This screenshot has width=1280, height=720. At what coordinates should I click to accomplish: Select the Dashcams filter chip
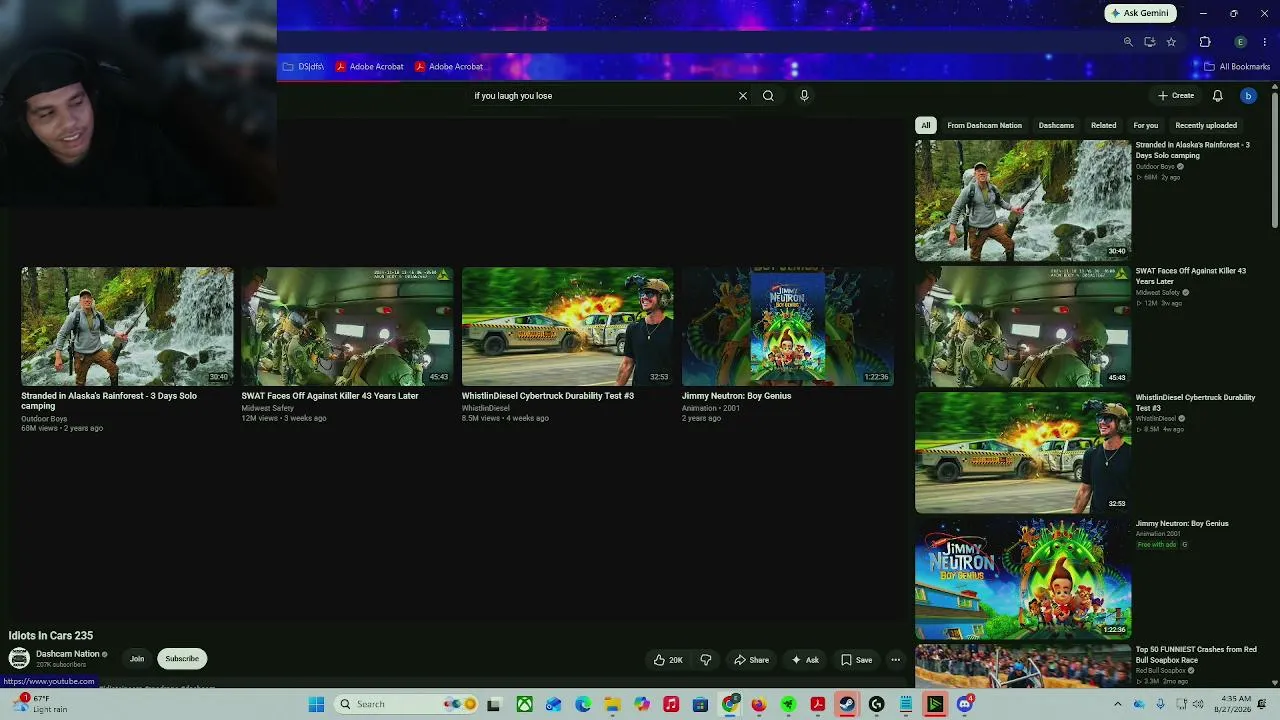1056,126
